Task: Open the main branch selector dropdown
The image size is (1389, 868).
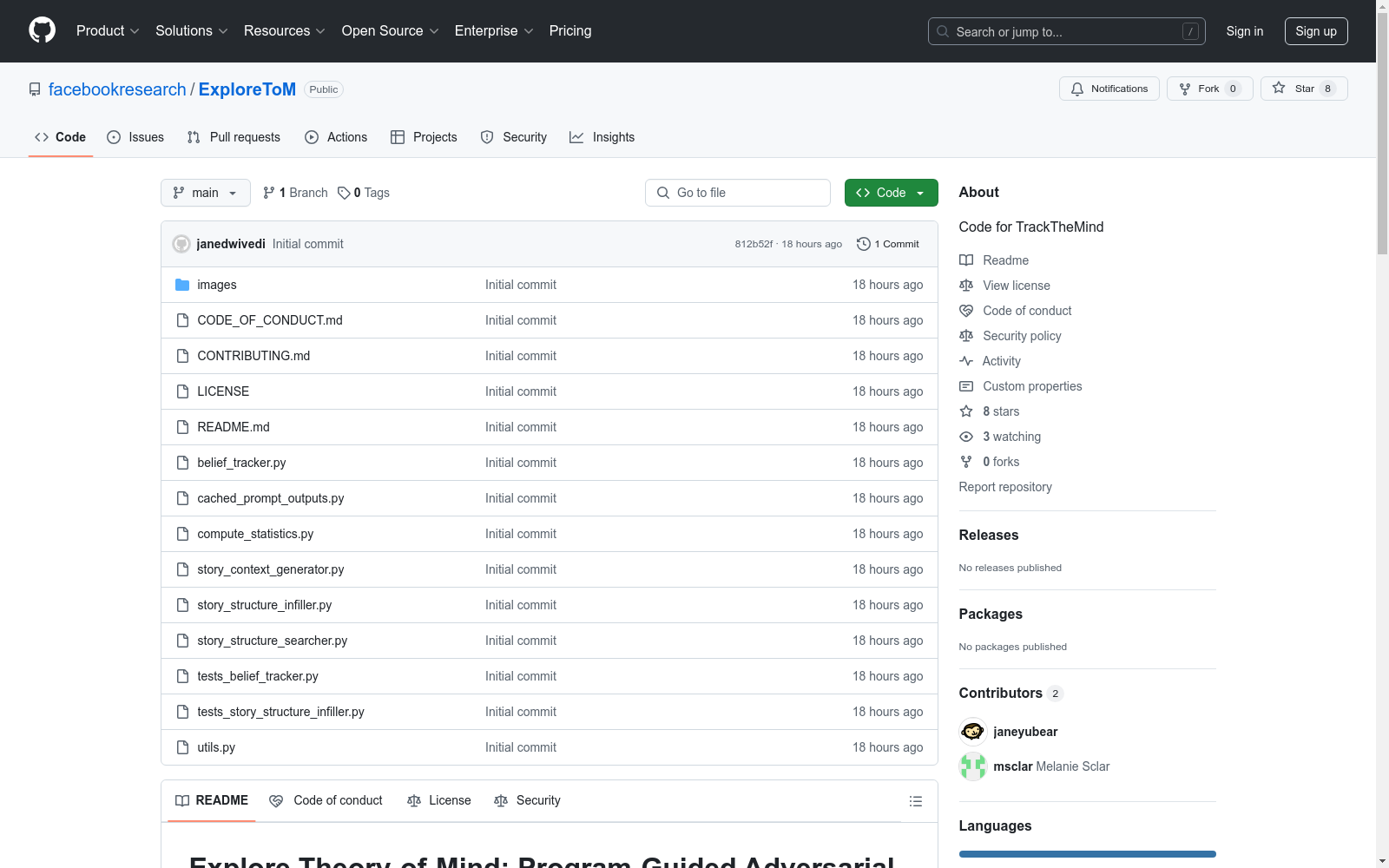Action: (x=206, y=193)
